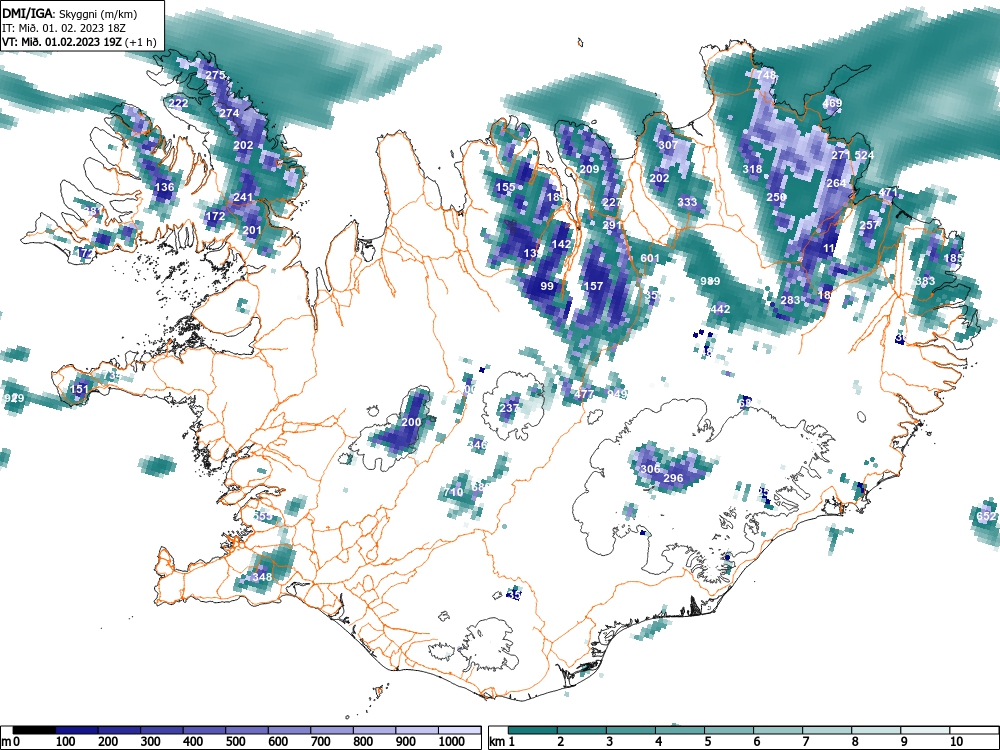Click the '652' value off the southeast coast
This screenshot has width=1000, height=750.
click(x=986, y=516)
